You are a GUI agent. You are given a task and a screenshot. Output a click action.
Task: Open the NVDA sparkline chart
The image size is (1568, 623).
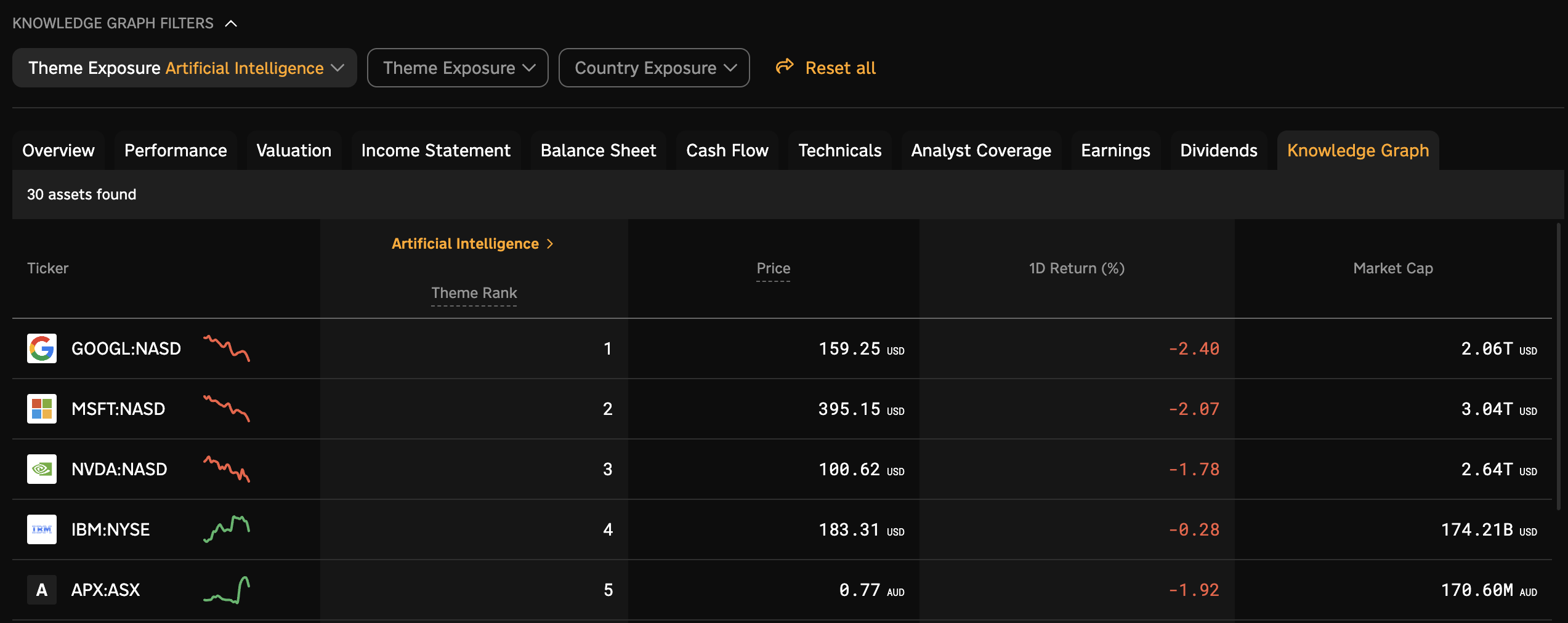[227, 468]
